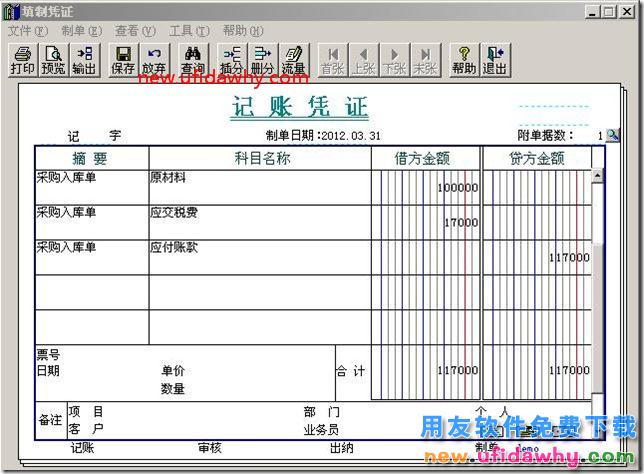Click the 借方金额 column header
Image resolution: width=644 pixels, height=474 pixels.
[426, 158]
